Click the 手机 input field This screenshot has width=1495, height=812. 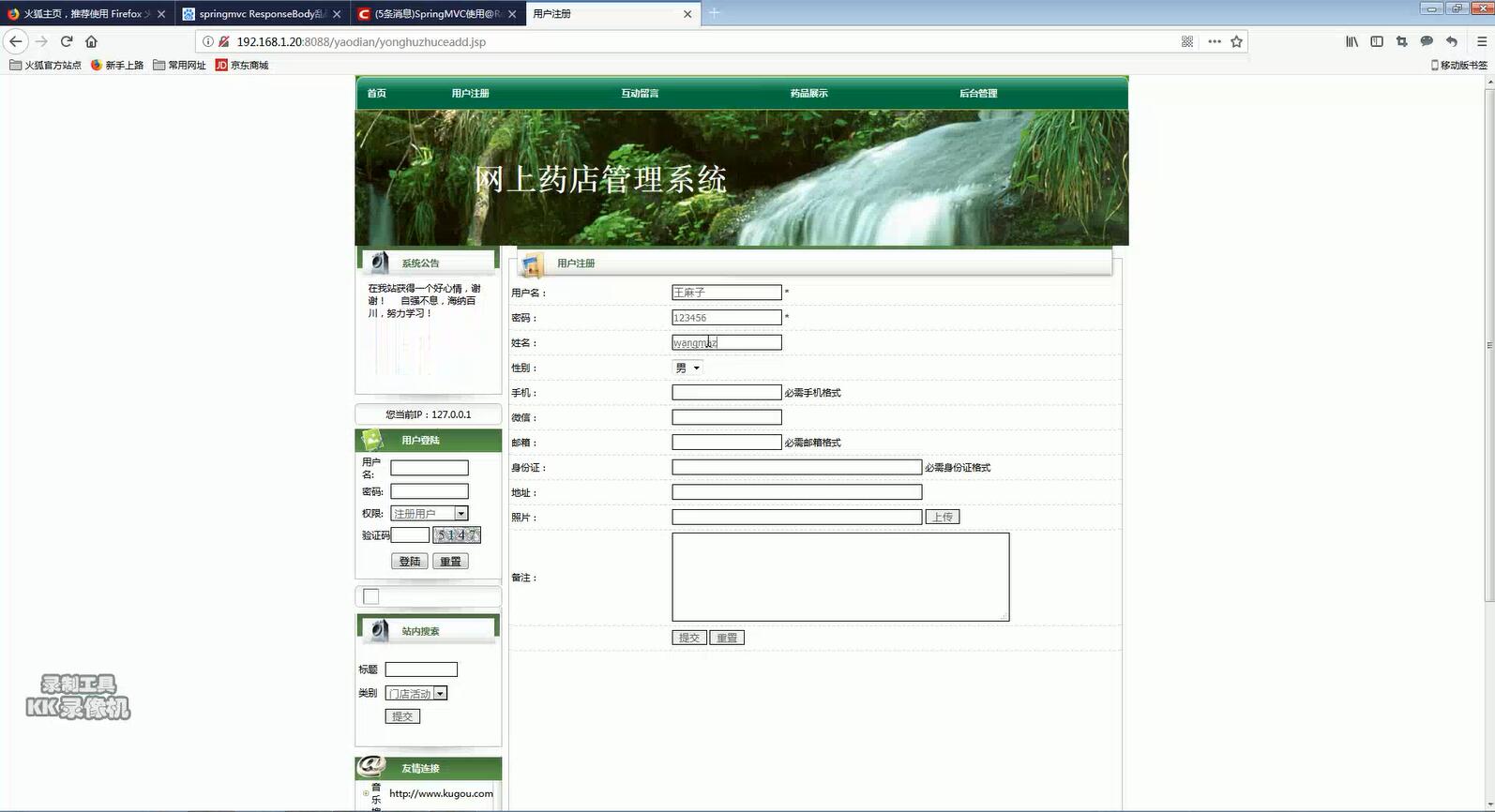point(727,392)
